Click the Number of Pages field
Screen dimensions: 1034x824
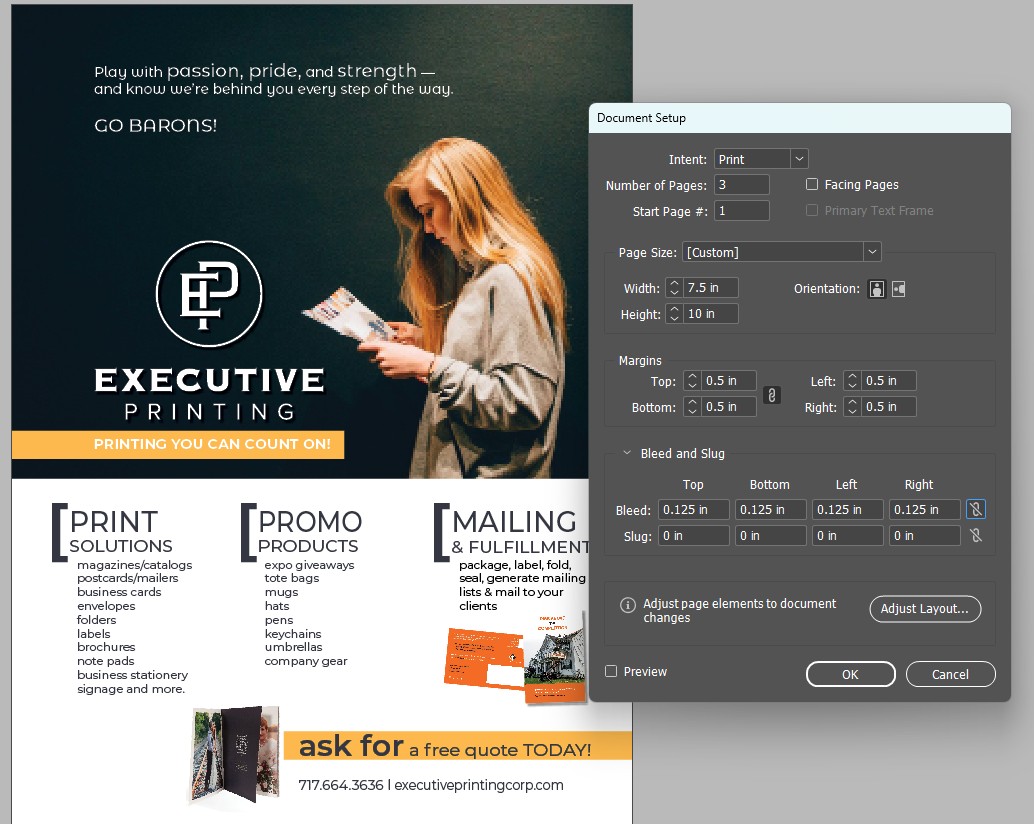point(742,185)
